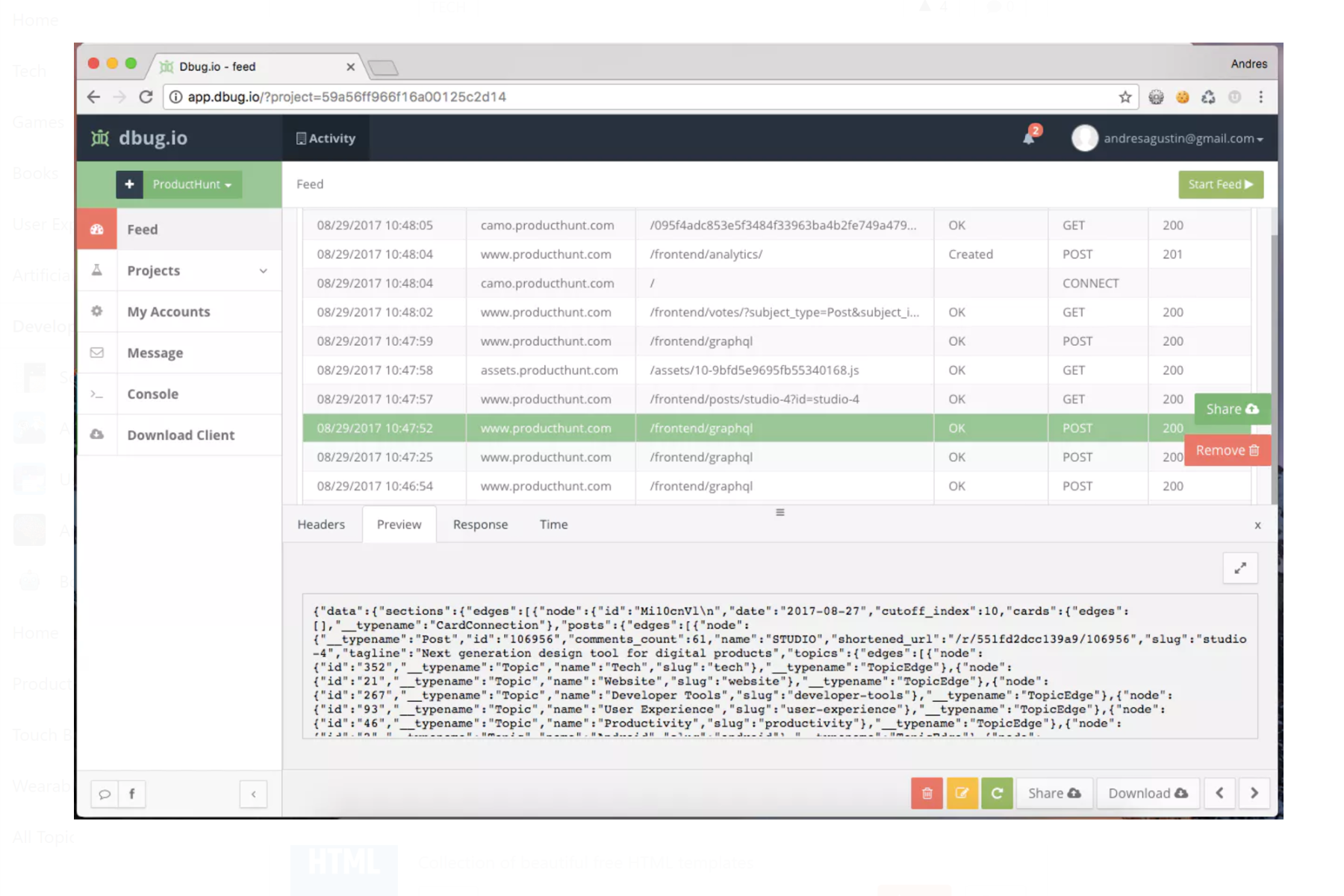Screen dimensions: 1344x896
Task: Go to next request with right arrow
Action: tap(1254, 793)
